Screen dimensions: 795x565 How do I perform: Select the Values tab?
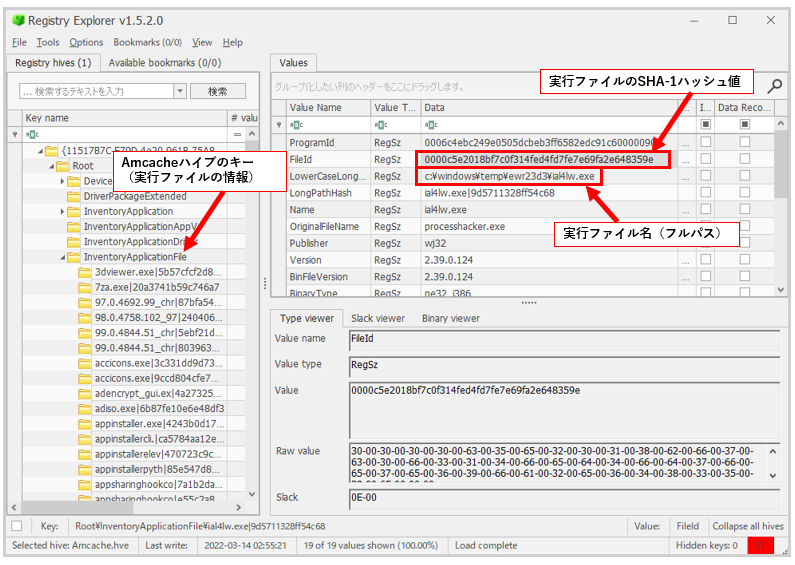click(x=294, y=63)
